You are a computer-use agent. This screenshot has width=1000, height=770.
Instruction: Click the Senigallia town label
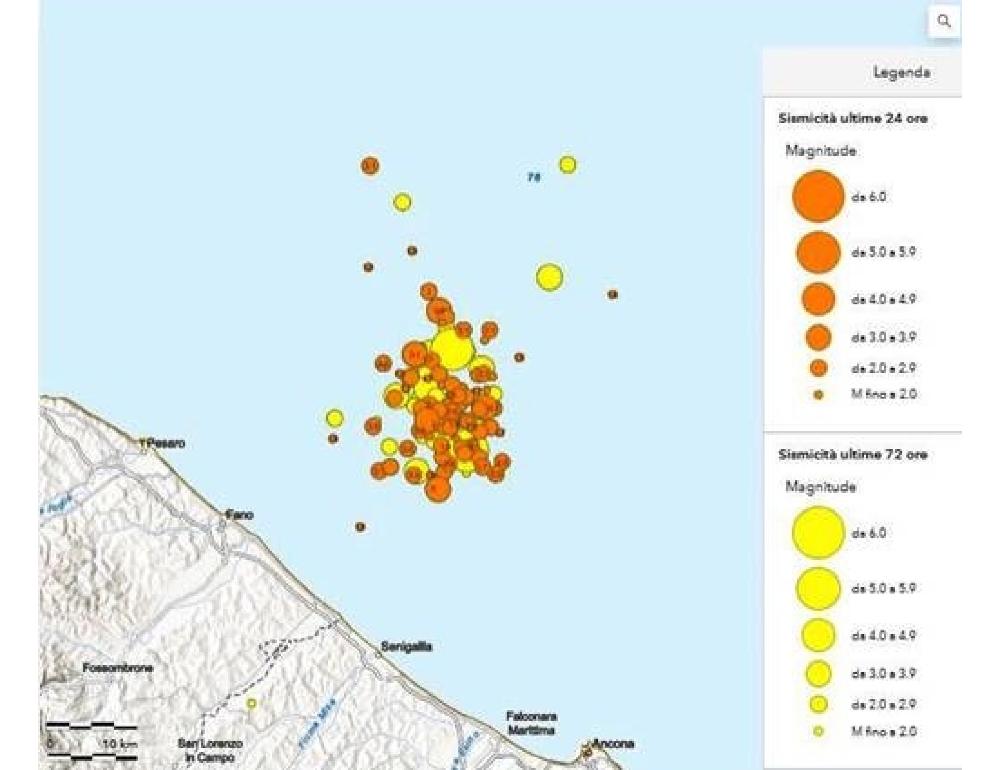[406, 647]
